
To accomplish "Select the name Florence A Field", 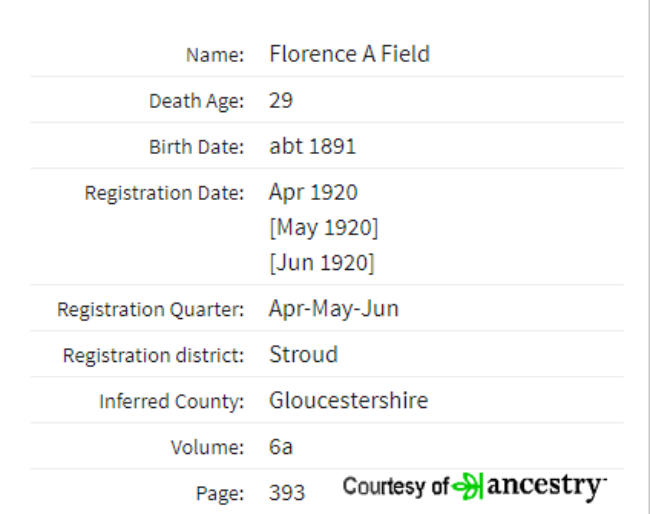I will click(349, 54).
